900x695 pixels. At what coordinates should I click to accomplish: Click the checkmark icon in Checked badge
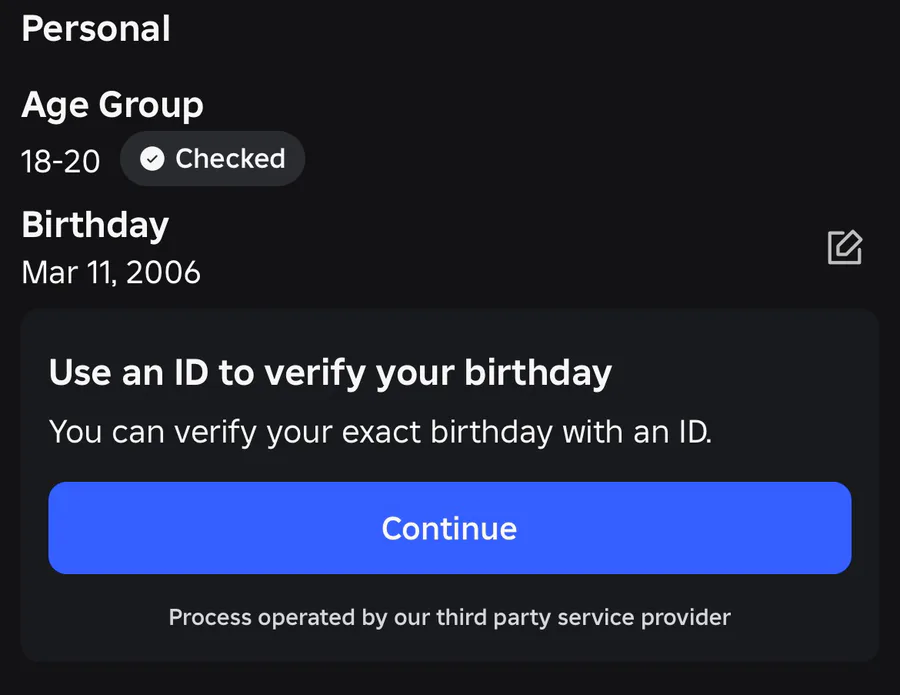click(x=152, y=159)
